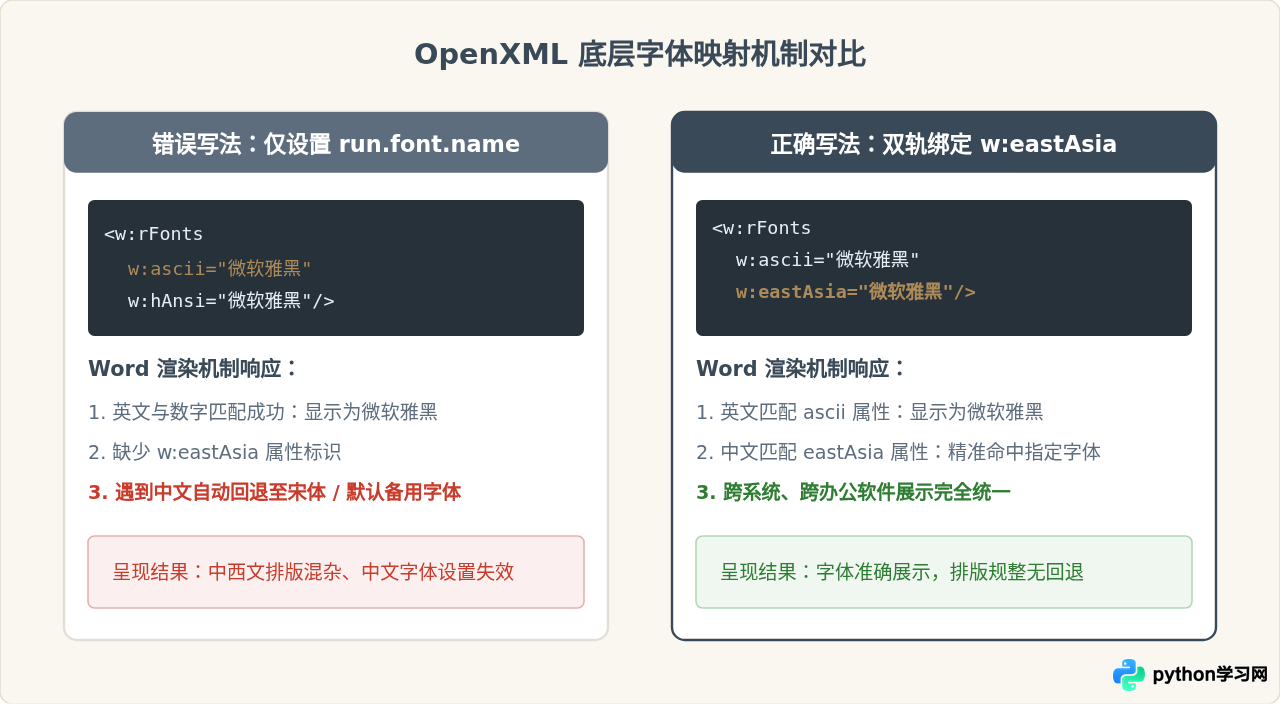The height and width of the screenshot is (704, 1280).
Task: Click "1. 英文匹配 ascii 属性：显示为微软雅黑"
Action: click(x=870, y=412)
